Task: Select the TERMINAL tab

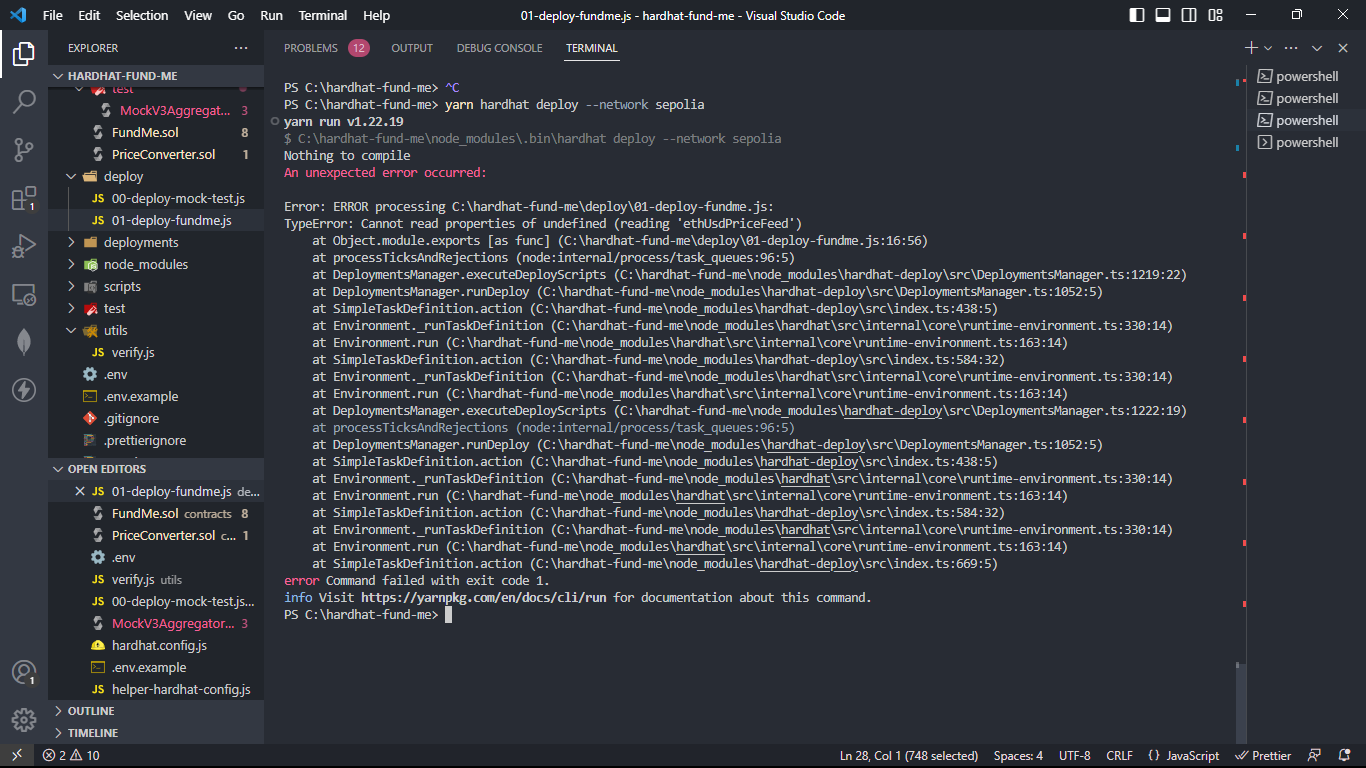Action: 592,48
